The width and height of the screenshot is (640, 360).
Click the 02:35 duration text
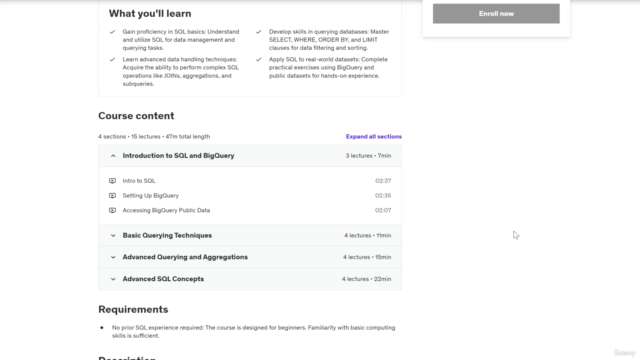click(x=383, y=196)
